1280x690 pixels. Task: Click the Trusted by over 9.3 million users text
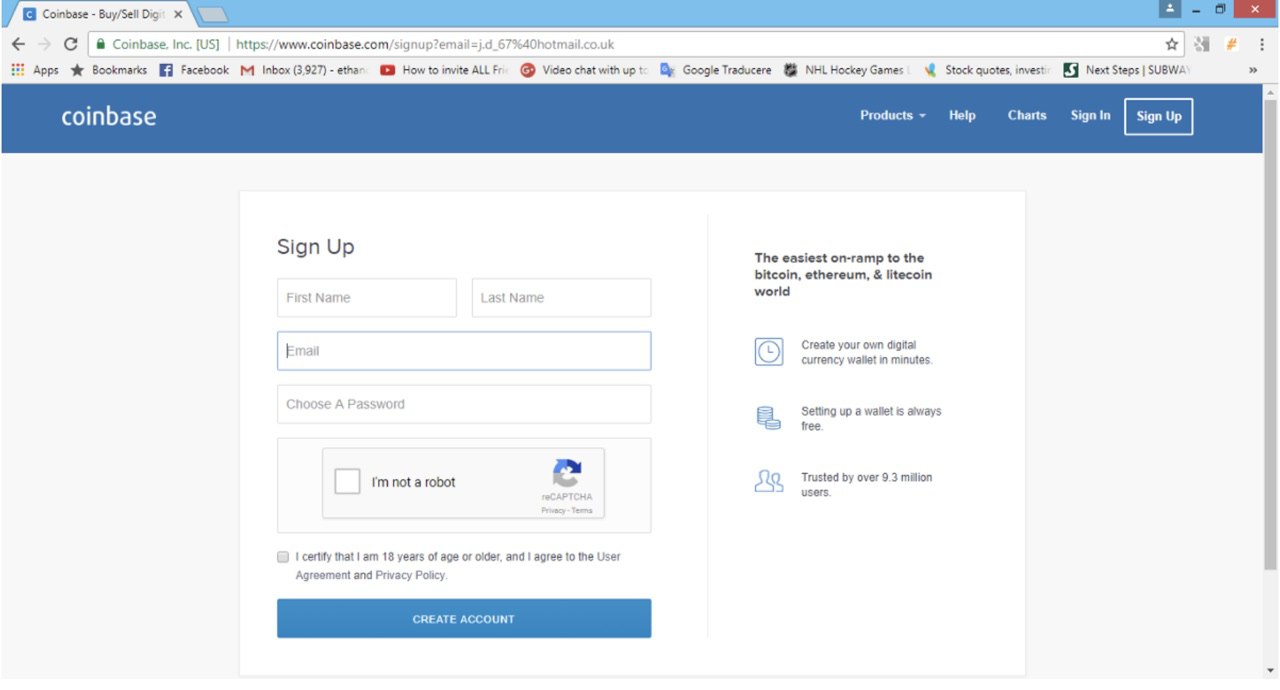point(867,485)
